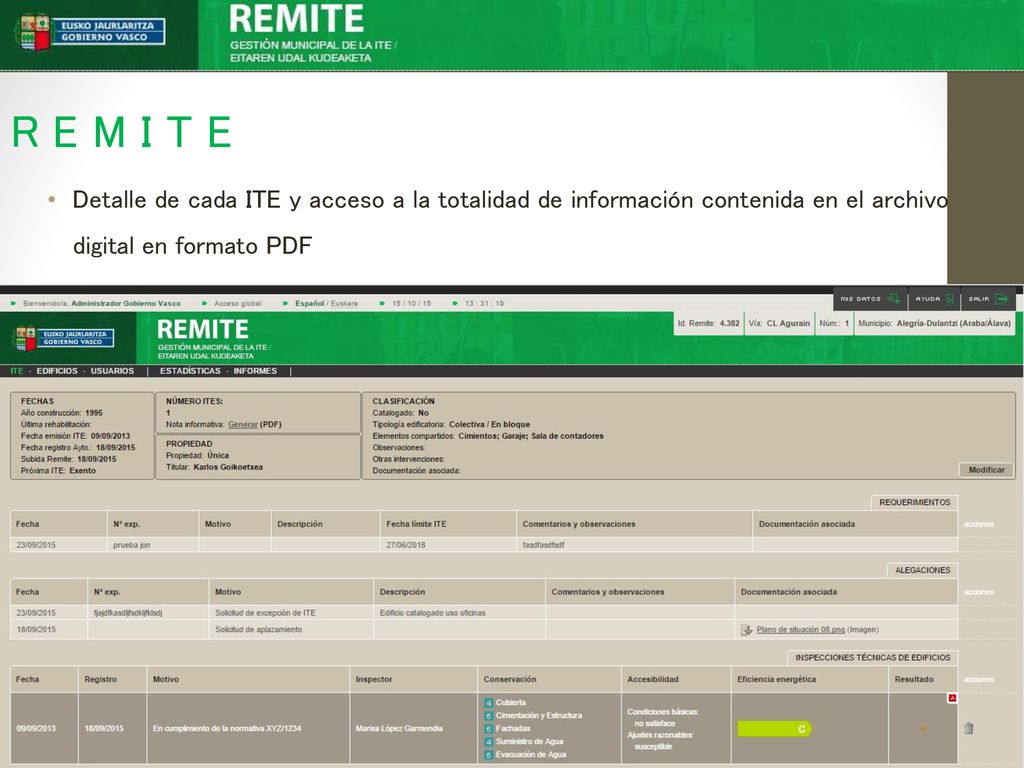Select the Gobierno Vasco logo in app header
The width and height of the screenshot is (1024, 768).
[64, 338]
